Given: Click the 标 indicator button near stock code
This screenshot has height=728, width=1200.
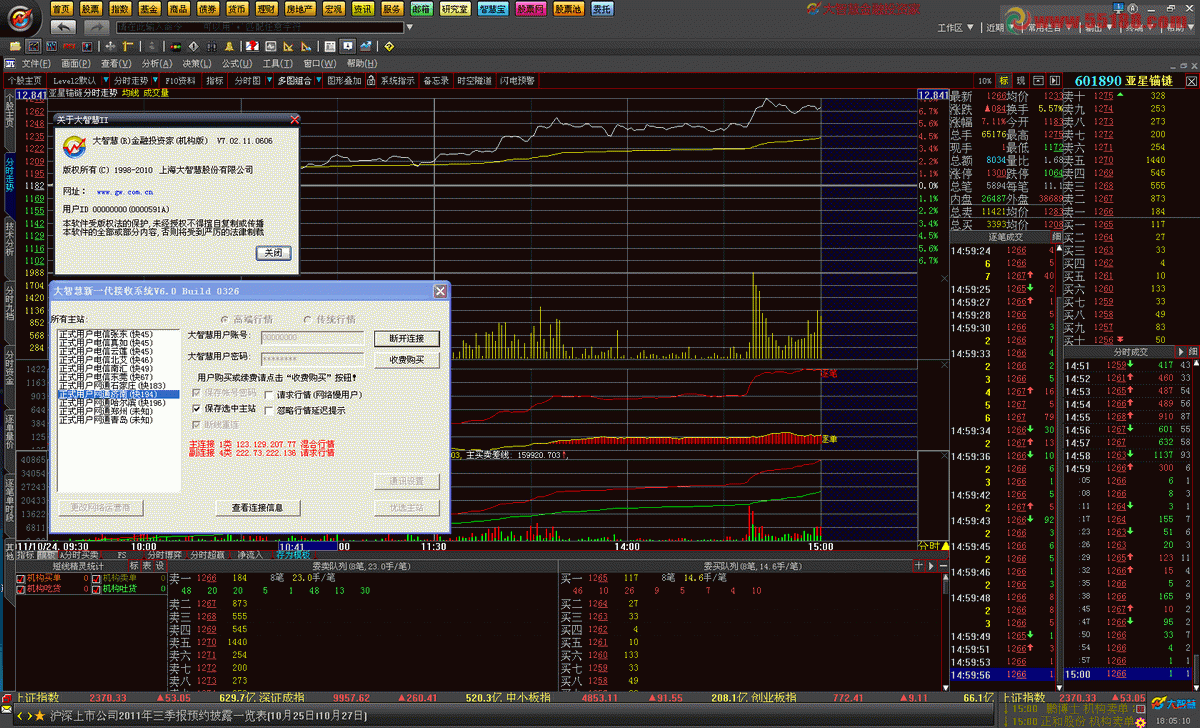Looking at the screenshot, I should (1004, 80).
